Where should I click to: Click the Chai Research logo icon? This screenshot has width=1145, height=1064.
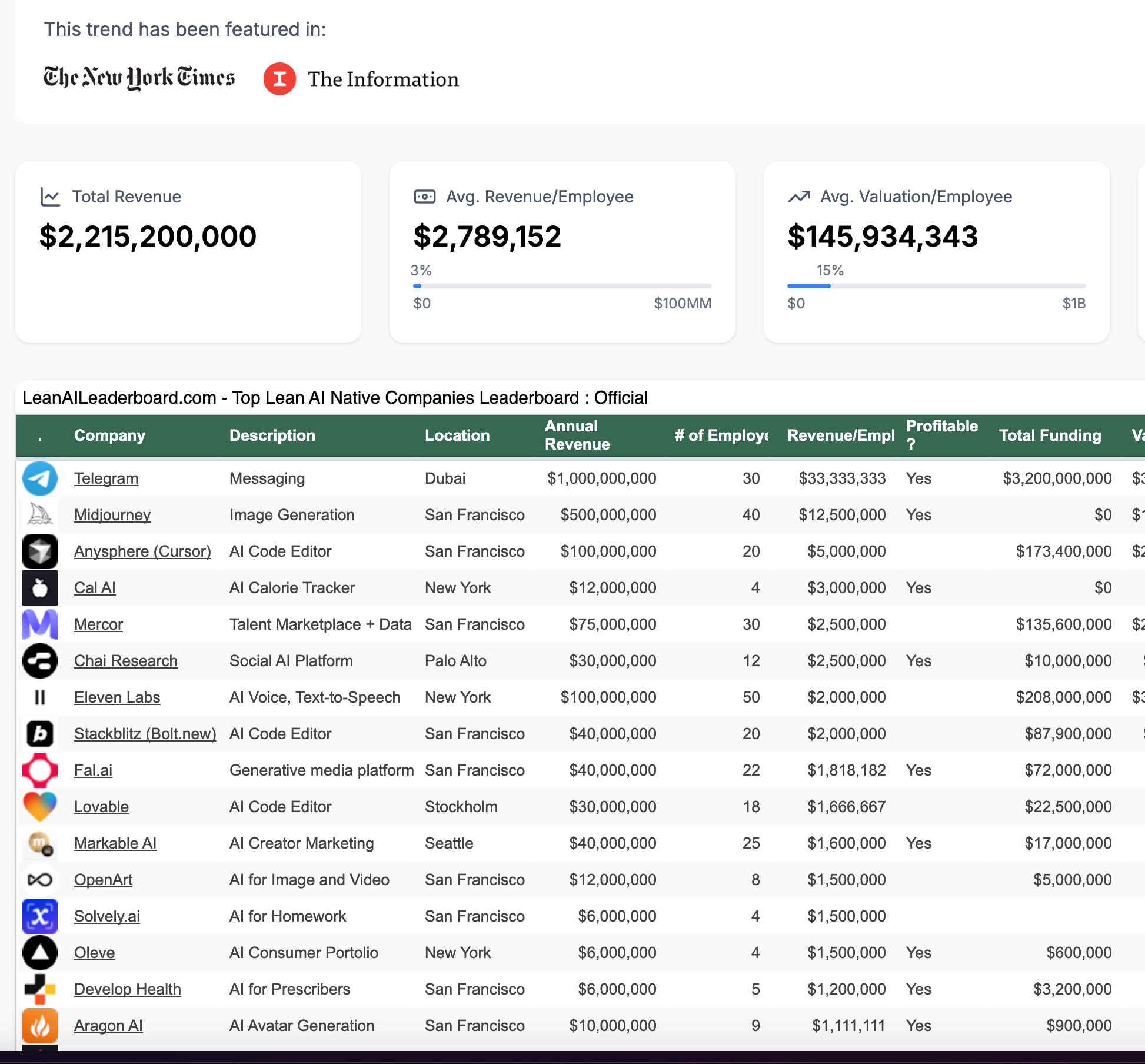[40, 661]
